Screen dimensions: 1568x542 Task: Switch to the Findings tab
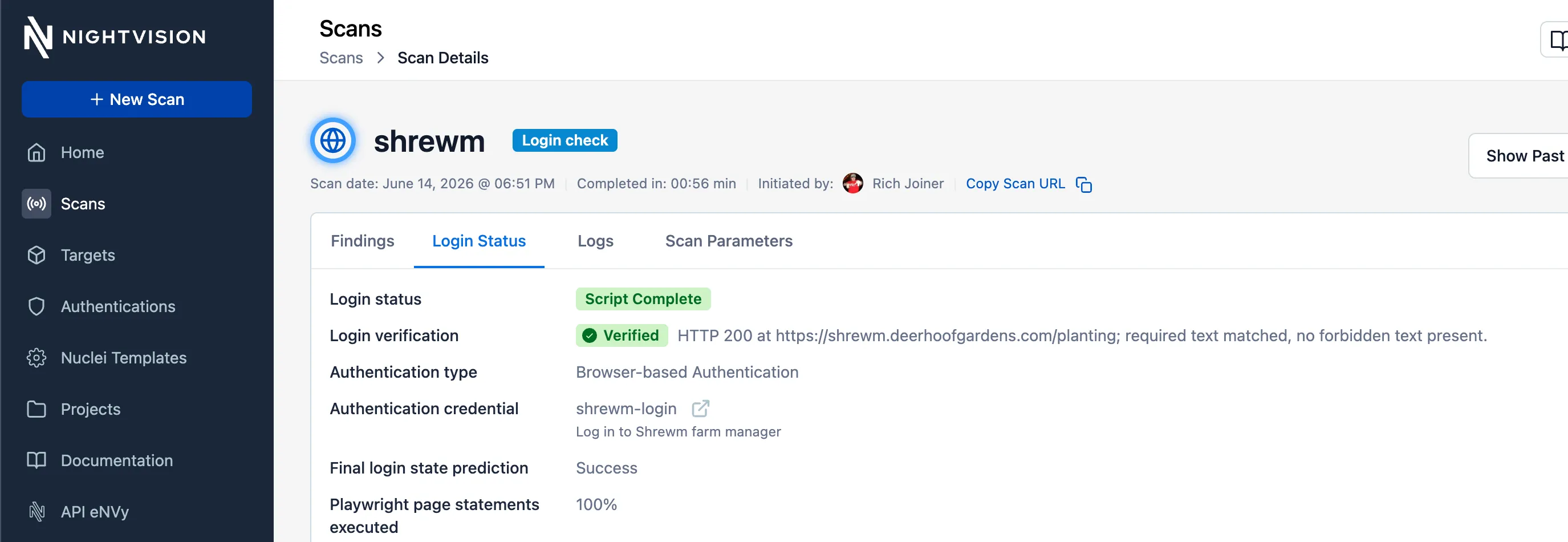(x=362, y=241)
